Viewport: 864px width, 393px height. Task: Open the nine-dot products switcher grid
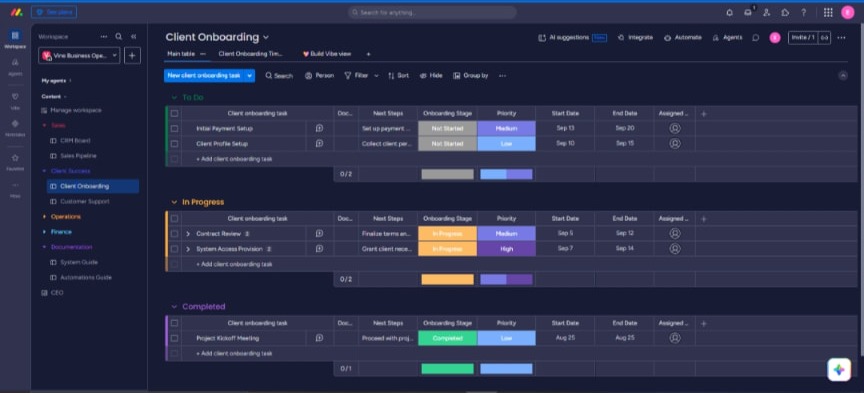828,12
